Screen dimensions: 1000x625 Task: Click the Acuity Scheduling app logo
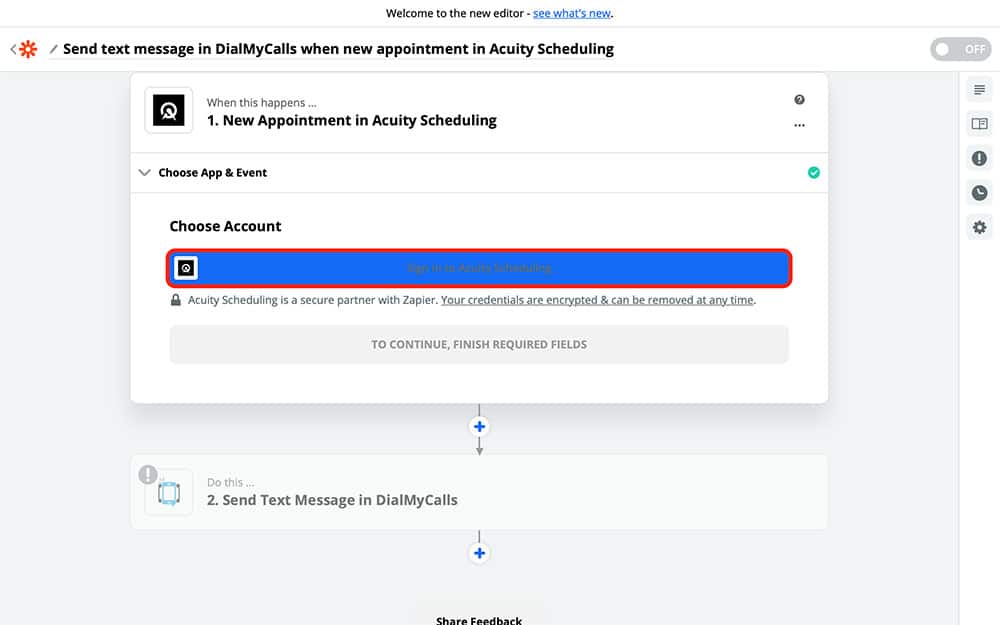(168, 111)
